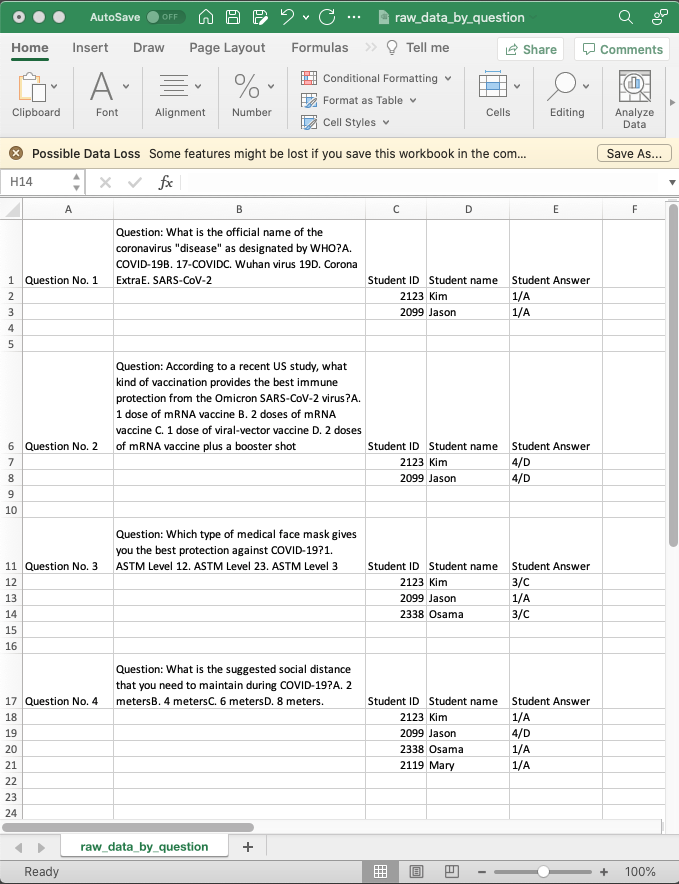Screen dimensions: 679x884
Task: Expand the ribbon overflow arrow at right
Action: pyautogui.click(x=672, y=103)
